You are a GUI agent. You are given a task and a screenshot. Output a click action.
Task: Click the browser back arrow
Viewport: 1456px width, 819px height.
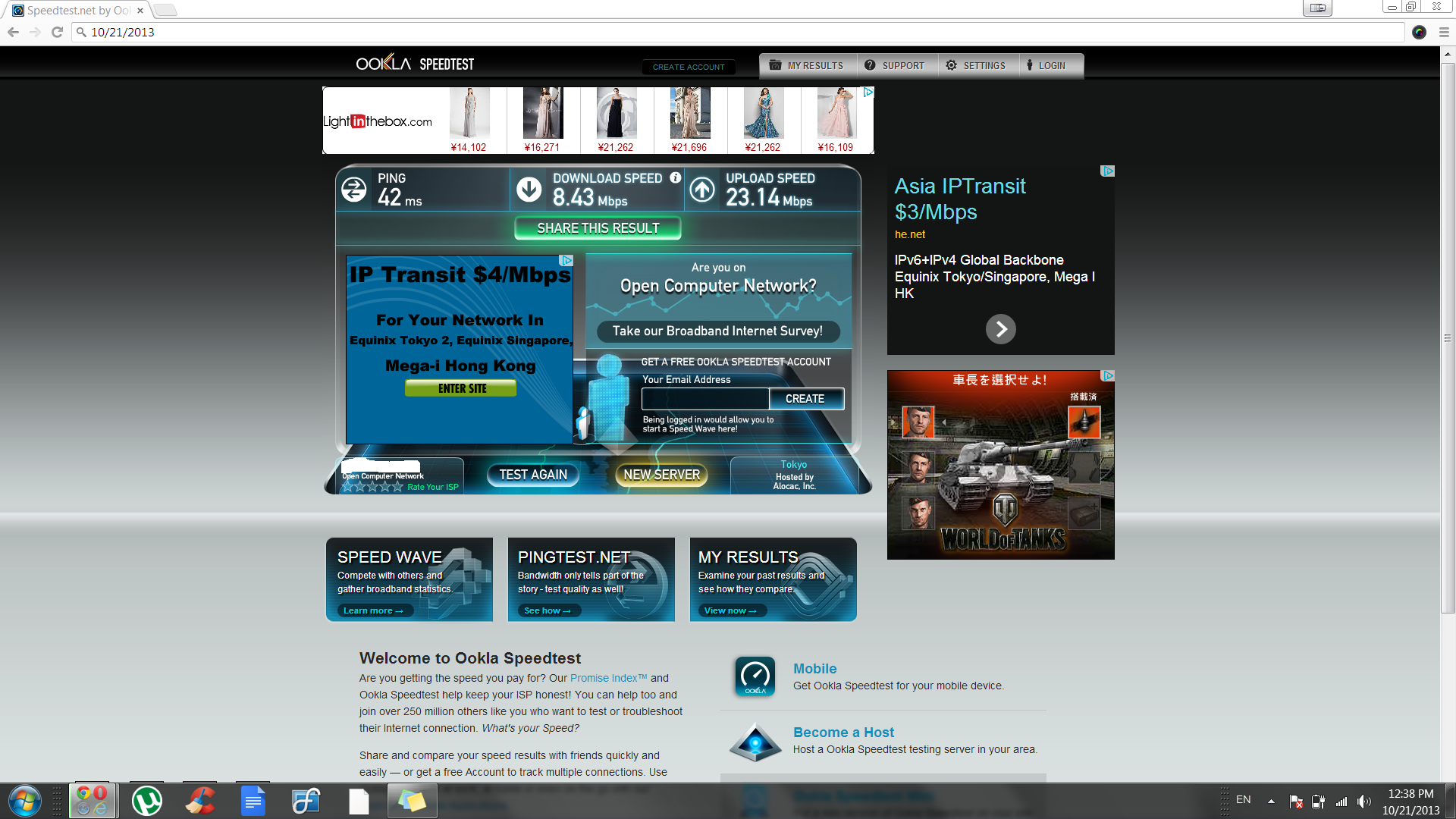coord(13,32)
